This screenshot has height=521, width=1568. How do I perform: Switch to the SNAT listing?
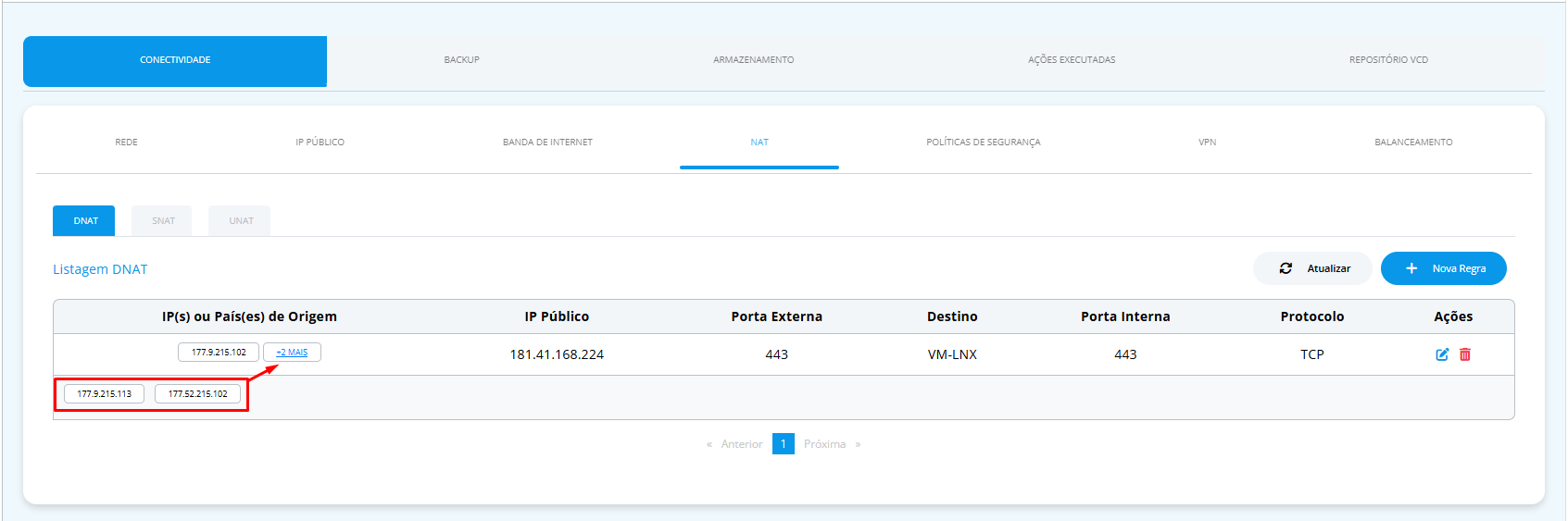[162, 221]
